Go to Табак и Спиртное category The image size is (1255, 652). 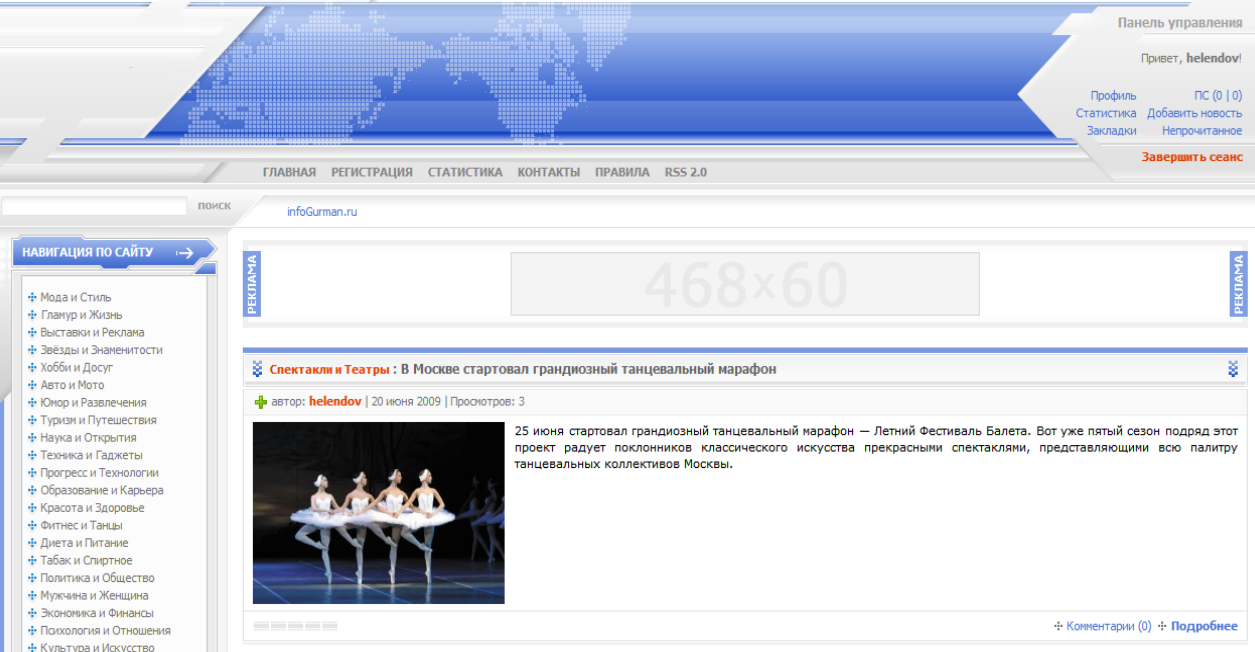[86, 560]
